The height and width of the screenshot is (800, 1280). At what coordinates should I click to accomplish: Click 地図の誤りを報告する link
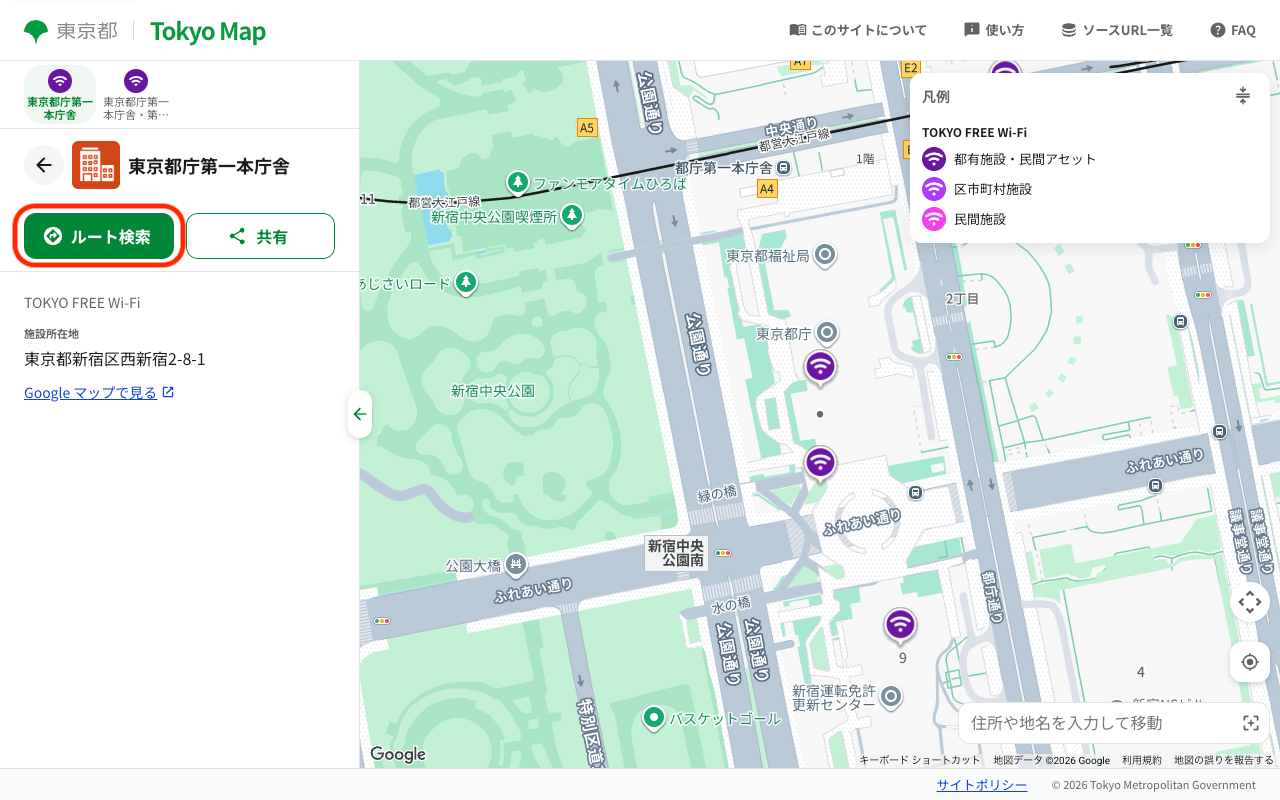tap(1223, 760)
